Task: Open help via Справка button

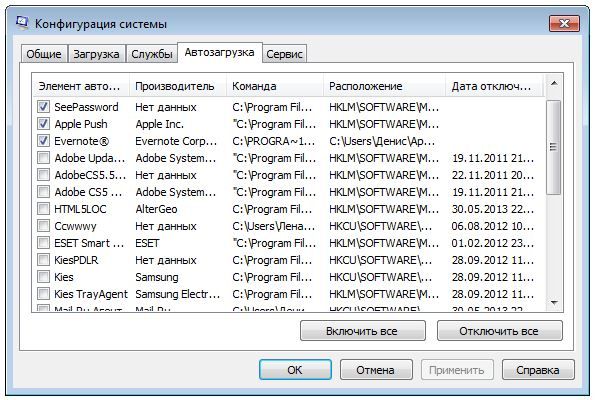Action: click(x=538, y=370)
